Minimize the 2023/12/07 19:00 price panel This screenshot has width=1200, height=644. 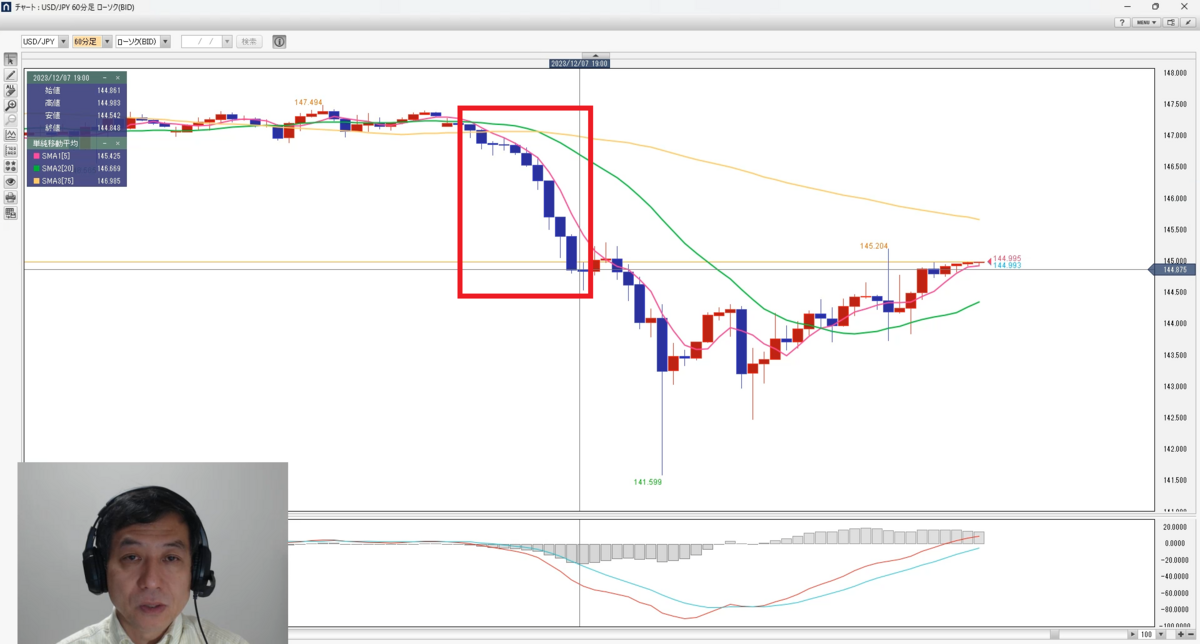click(x=105, y=77)
